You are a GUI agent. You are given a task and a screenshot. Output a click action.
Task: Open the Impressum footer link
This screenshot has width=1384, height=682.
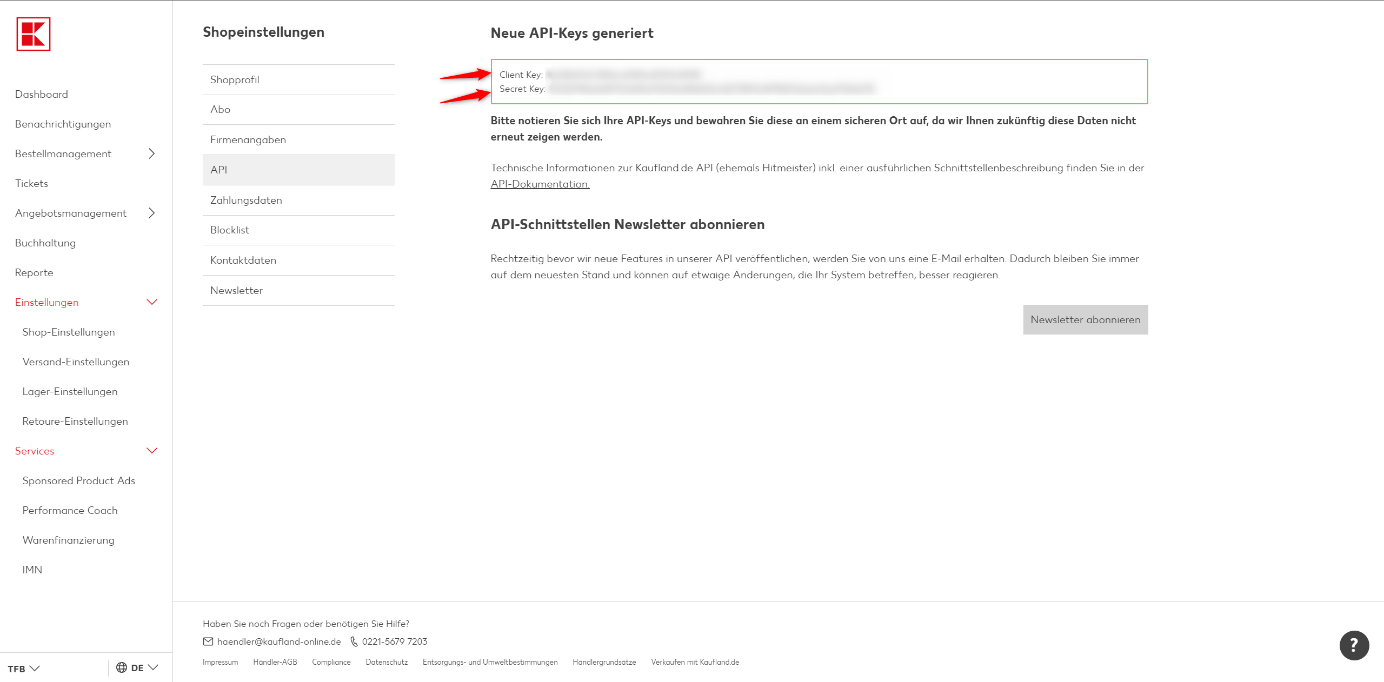[220, 662]
